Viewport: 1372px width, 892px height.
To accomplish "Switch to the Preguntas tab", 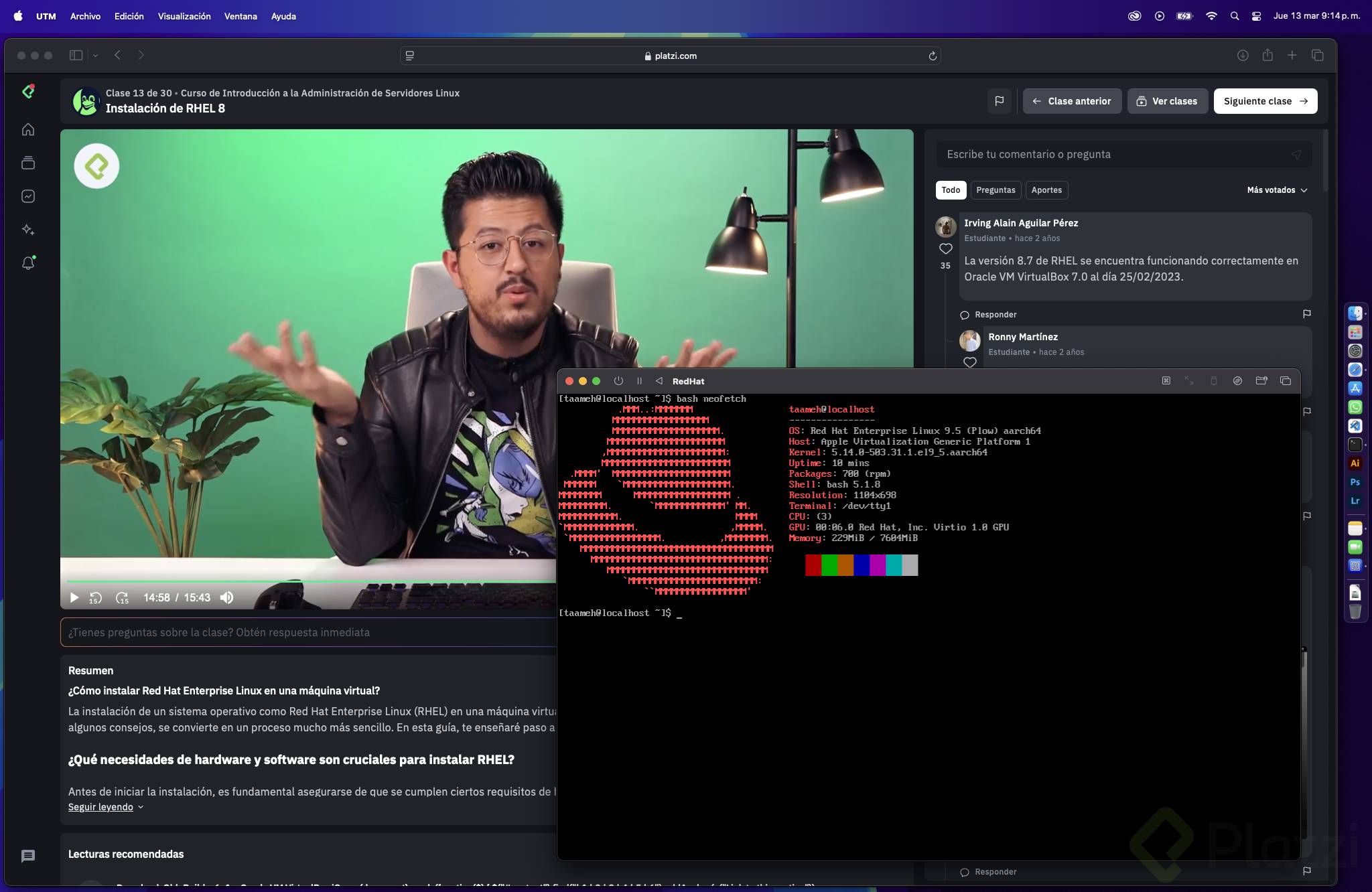I will click(996, 190).
